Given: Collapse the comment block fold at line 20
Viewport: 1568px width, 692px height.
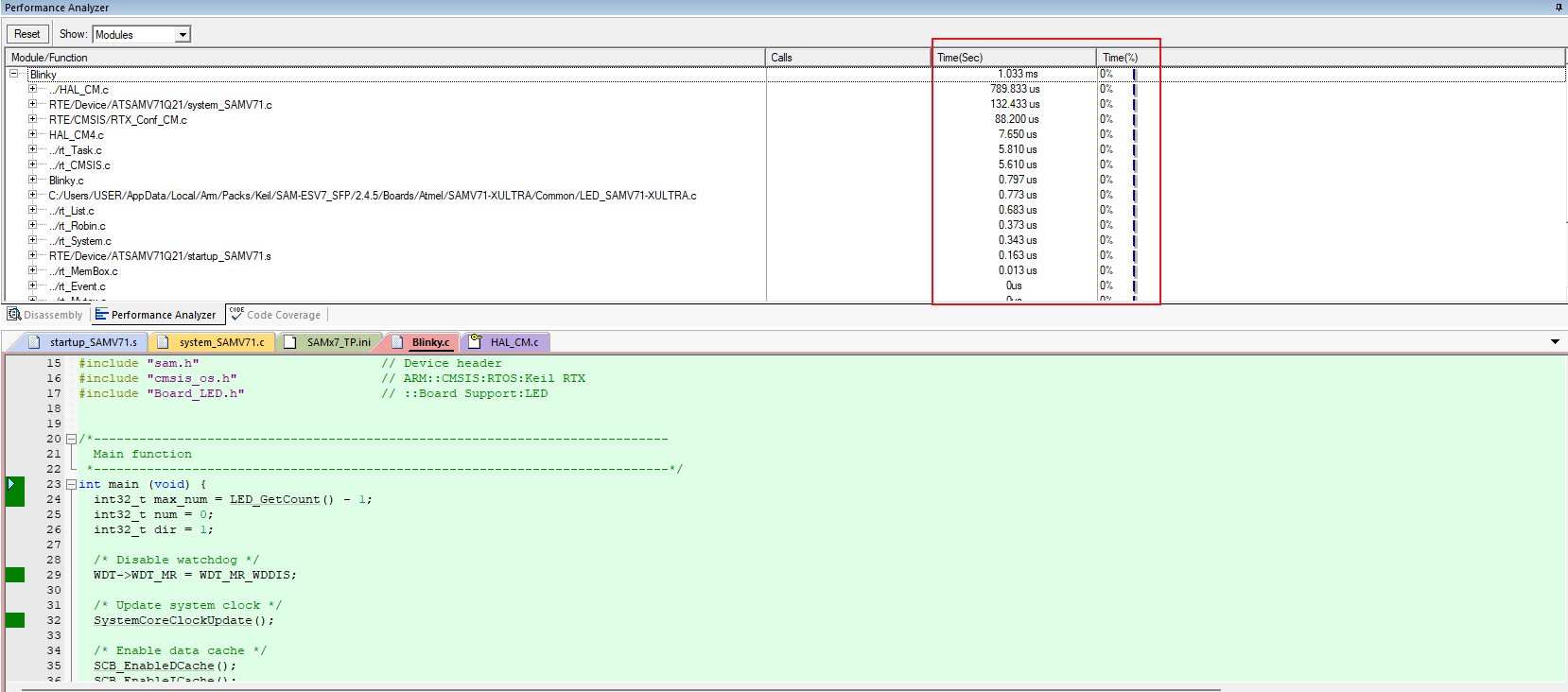Looking at the screenshot, I should (x=71, y=439).
